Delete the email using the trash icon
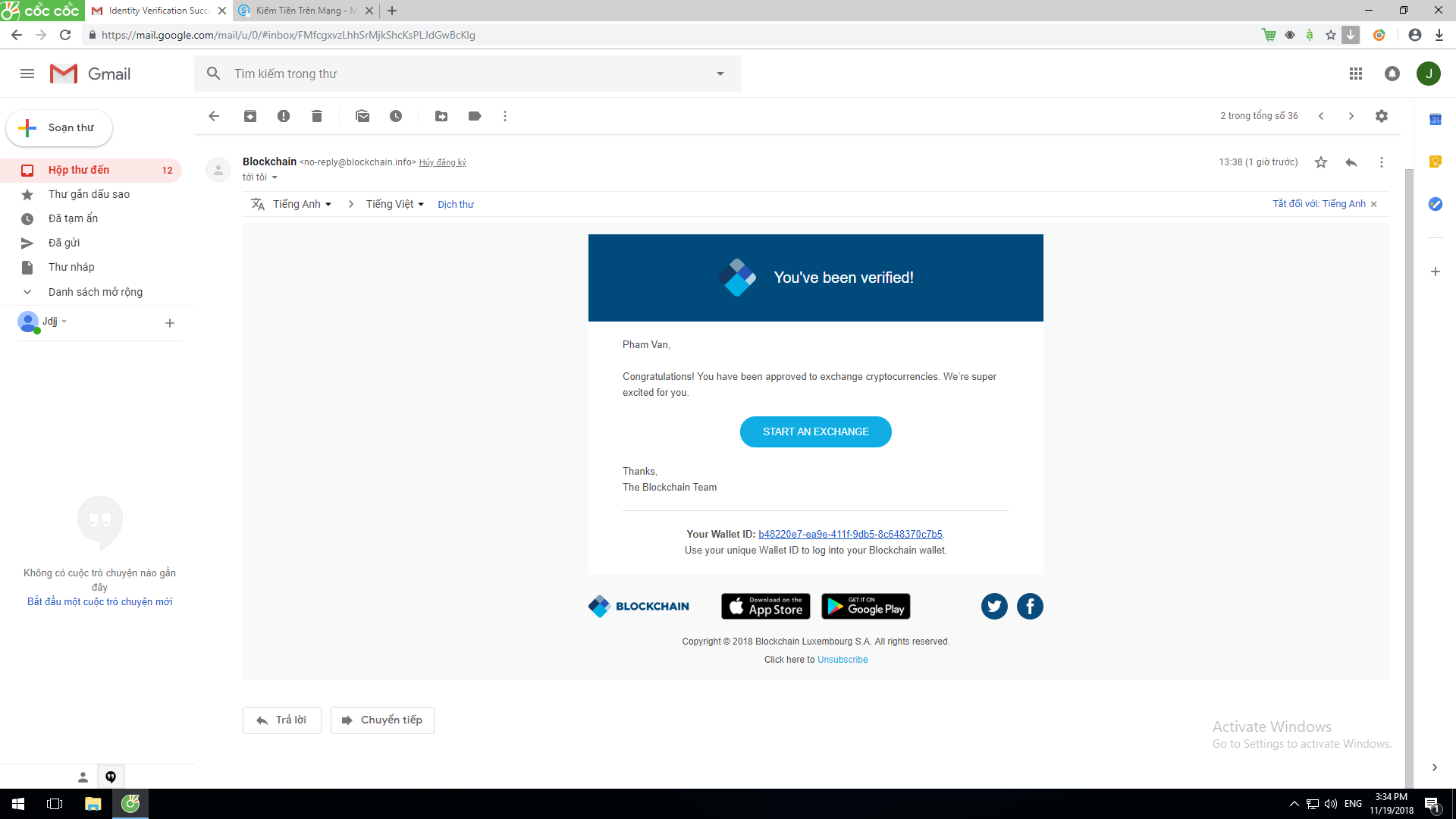1456x819 pixels. coord(317,116)
